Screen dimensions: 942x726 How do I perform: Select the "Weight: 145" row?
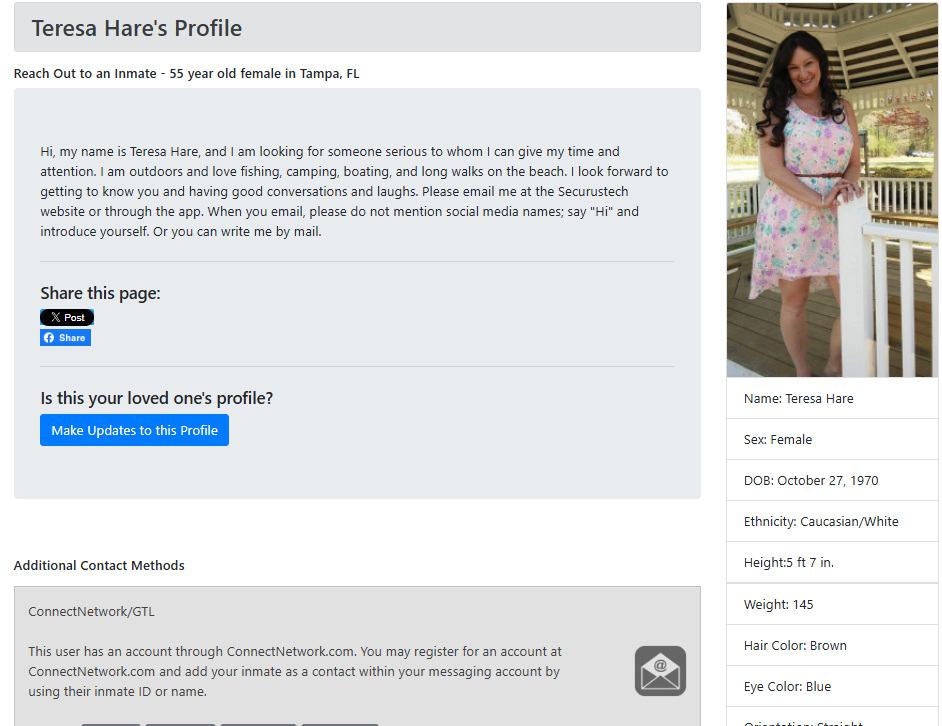click(x=832, y=604)
